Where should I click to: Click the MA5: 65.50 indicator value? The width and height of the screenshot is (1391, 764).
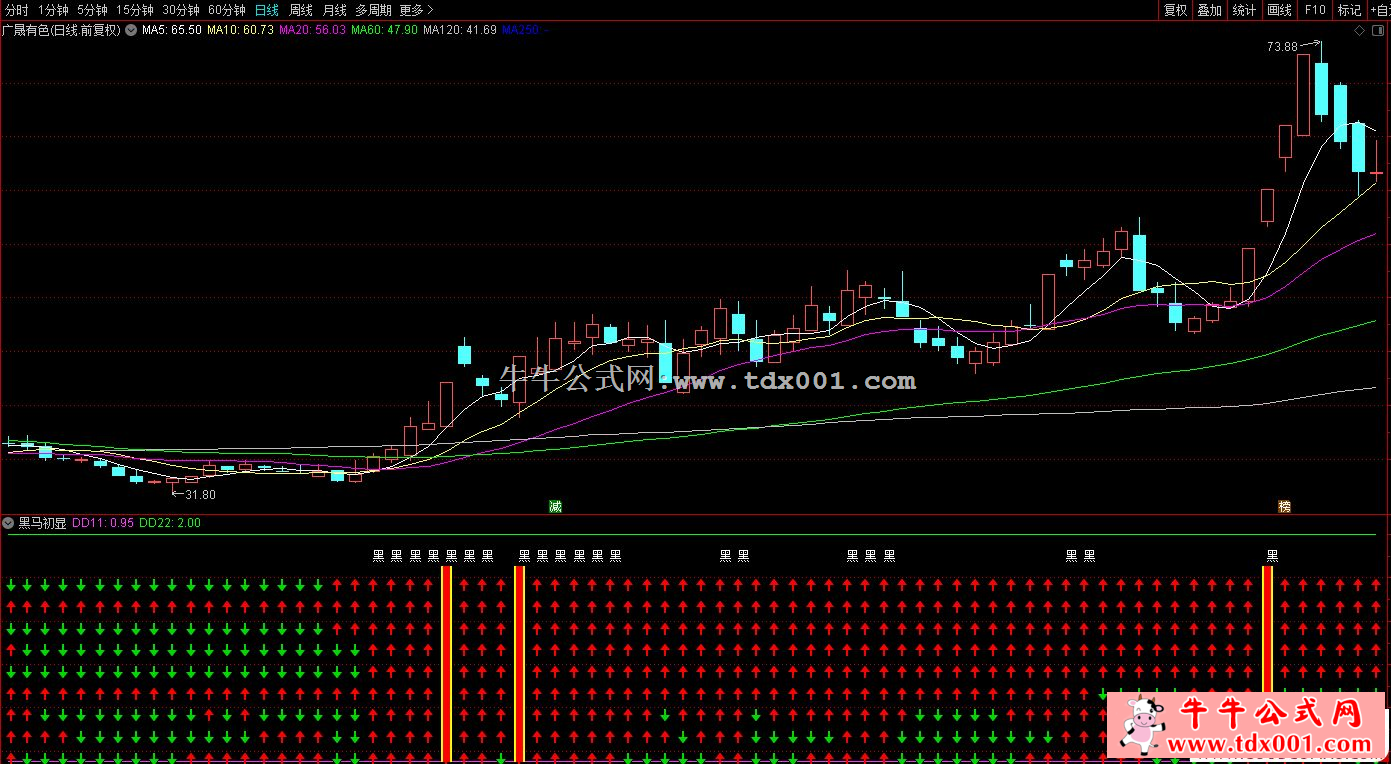click(172, 30)
